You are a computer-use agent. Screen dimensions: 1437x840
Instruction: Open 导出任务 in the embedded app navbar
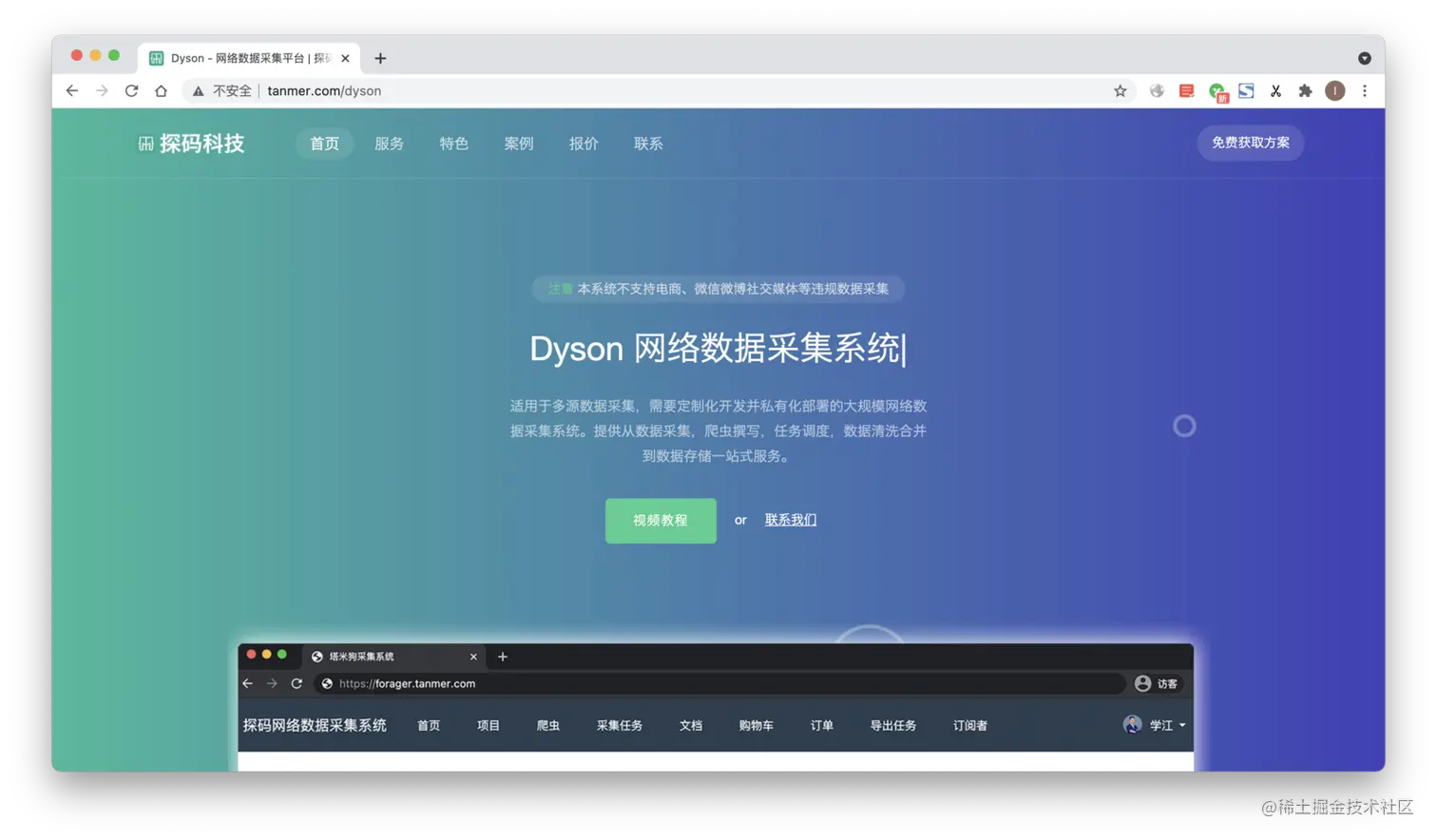[x=893, y=725]
